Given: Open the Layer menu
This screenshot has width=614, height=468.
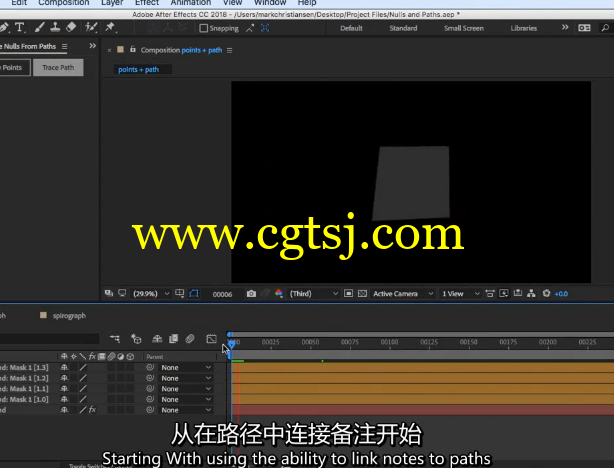Looking at the screenshot, I should pyautogui.click(x=112, y=3).
